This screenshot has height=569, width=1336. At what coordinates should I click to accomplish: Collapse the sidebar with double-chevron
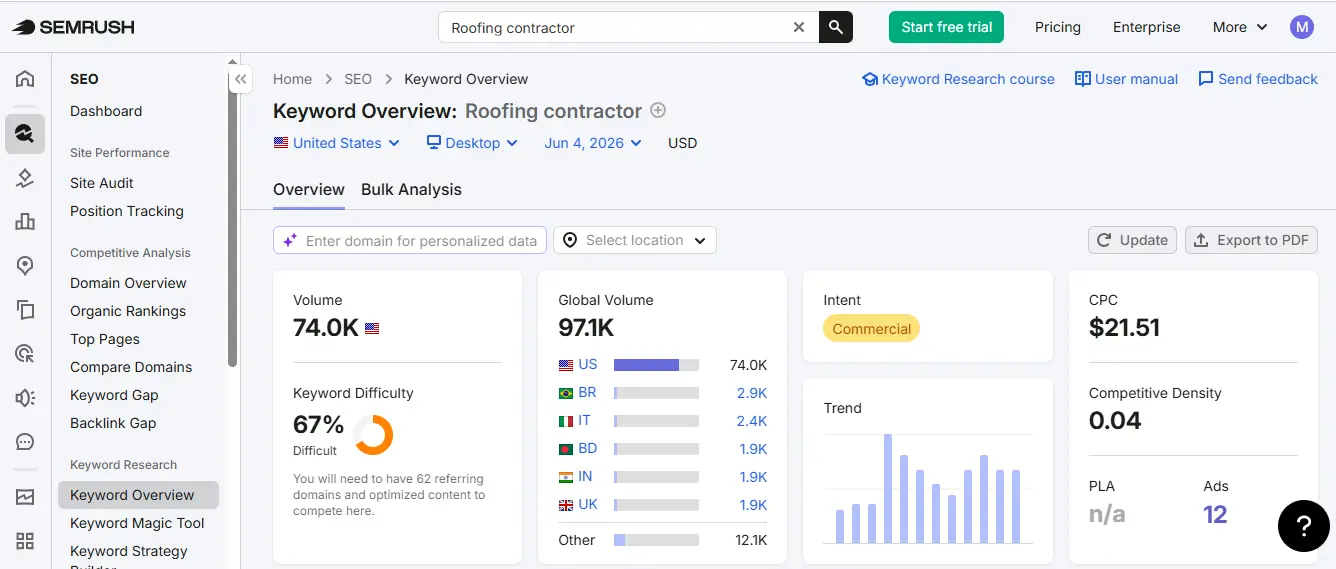[240, 79]
